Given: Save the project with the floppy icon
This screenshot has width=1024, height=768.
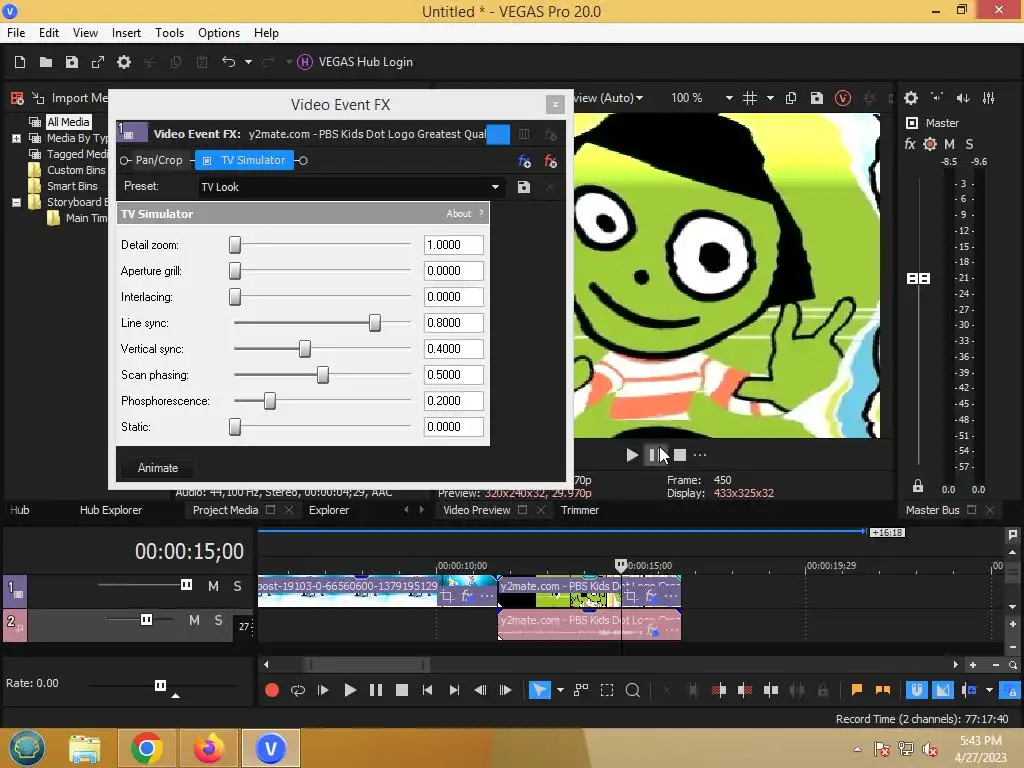Looking at the screenshot, I should 72,62.
